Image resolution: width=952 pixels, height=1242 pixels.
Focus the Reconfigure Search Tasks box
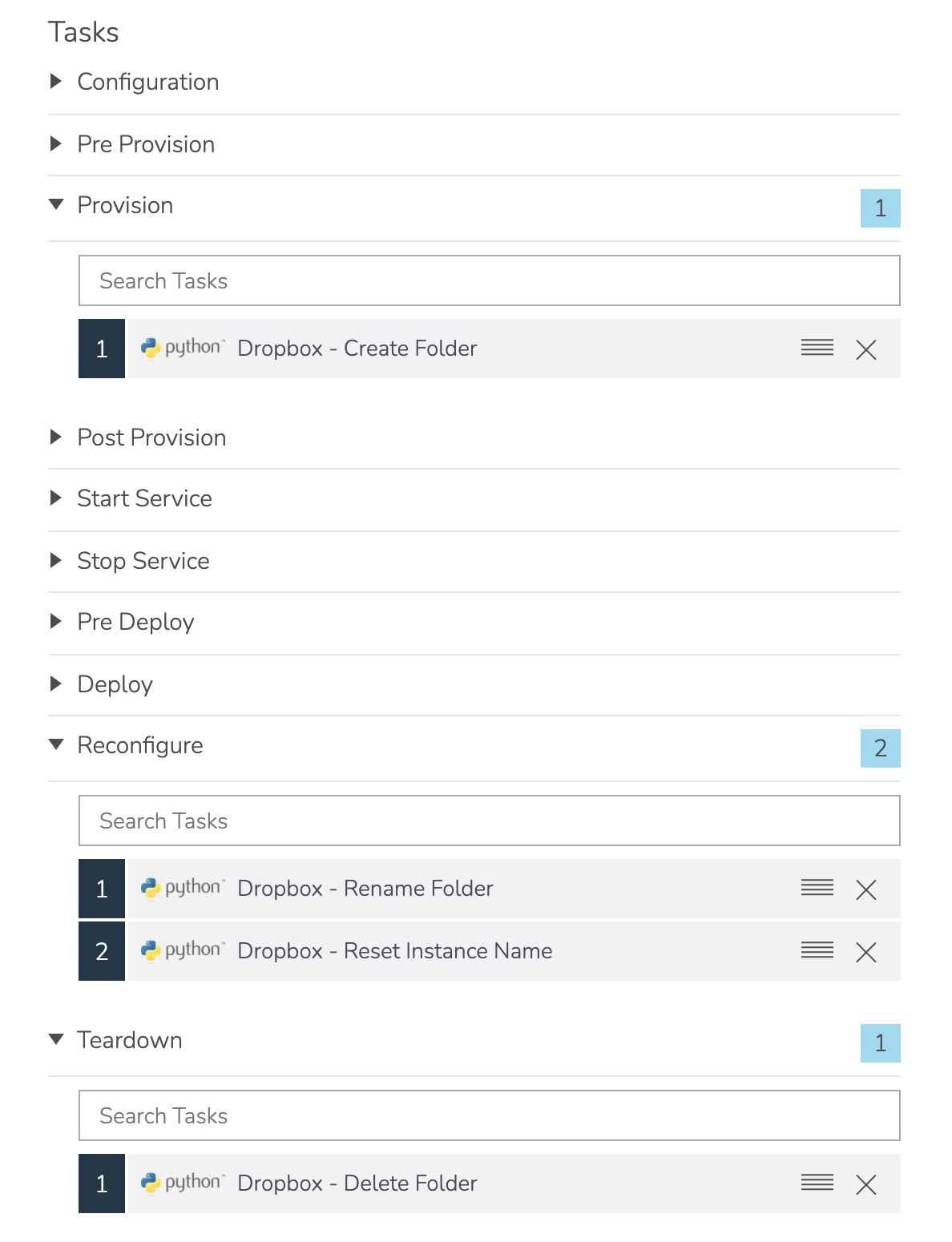click(489, 821)
